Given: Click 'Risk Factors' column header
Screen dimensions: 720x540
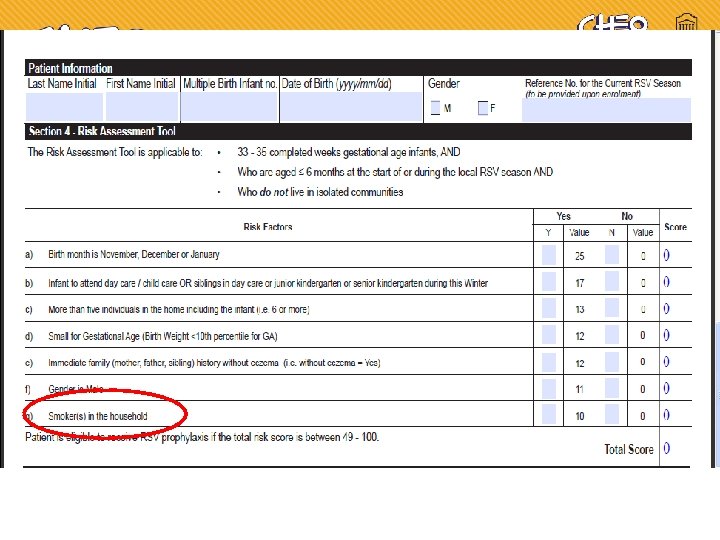Looking at the screenshot, I should pyautogui.click(x=268, y=226).
